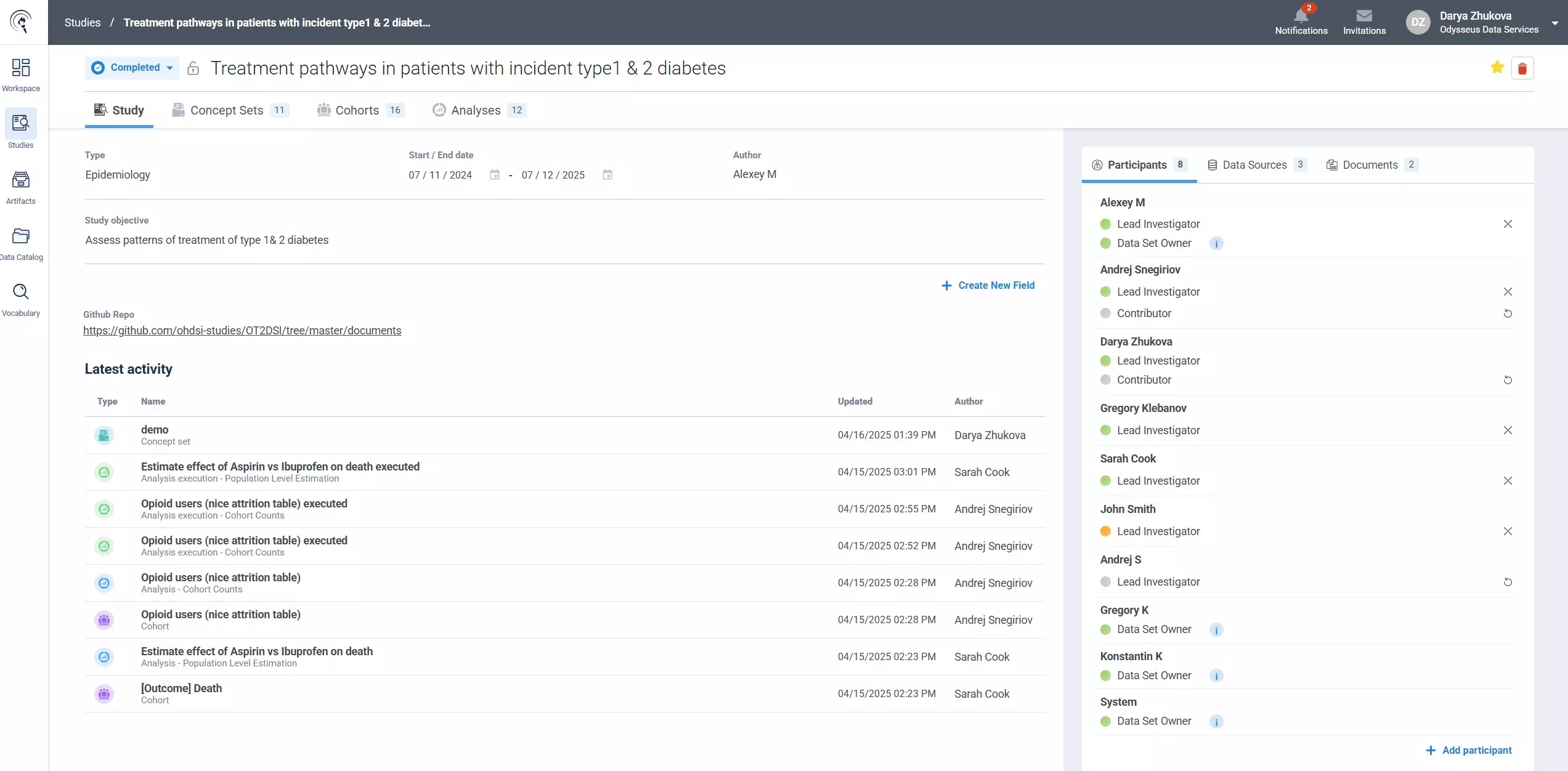Remove Andrej Snegiriov Lead Investigator role

[1508, 292]
